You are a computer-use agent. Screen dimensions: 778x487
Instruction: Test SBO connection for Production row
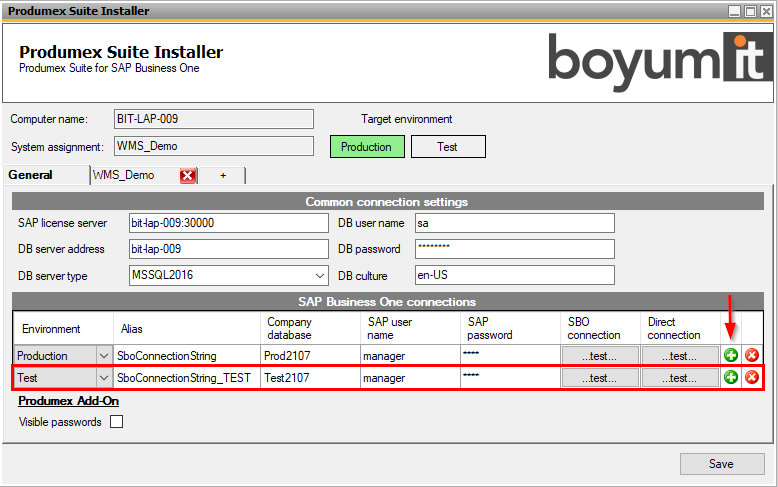(x=599, y=355)
